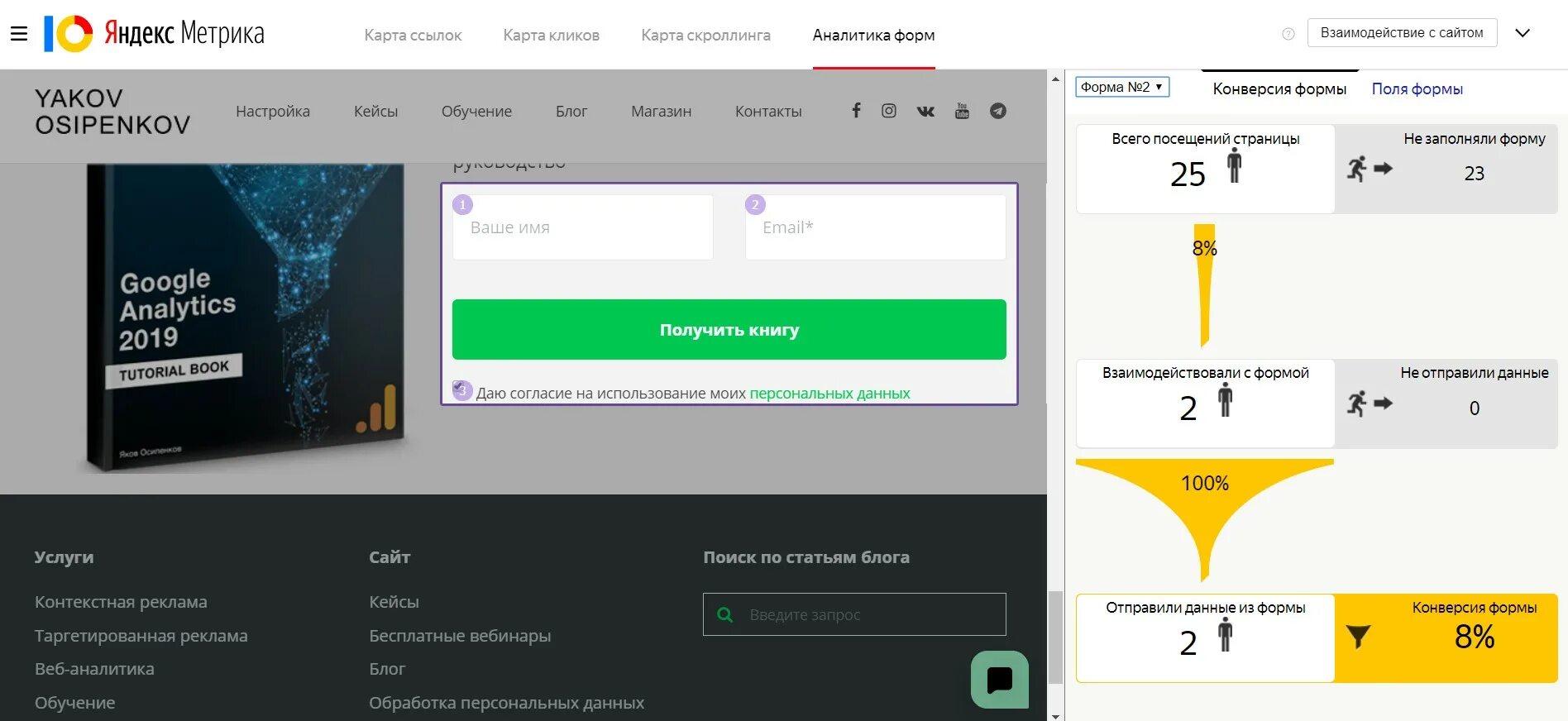Click the Yandex Metrica logo
1568x721 pixels.
[x=154, y=34]
